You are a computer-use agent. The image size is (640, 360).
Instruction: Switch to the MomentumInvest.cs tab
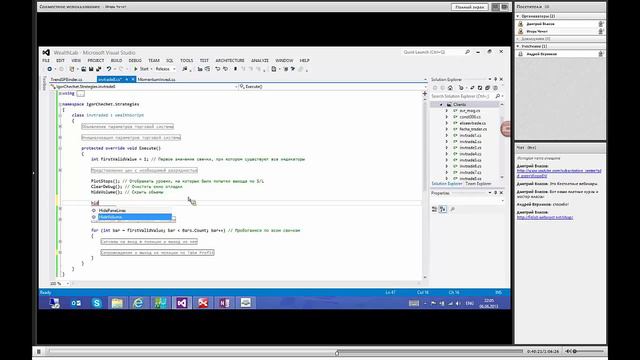157,79
